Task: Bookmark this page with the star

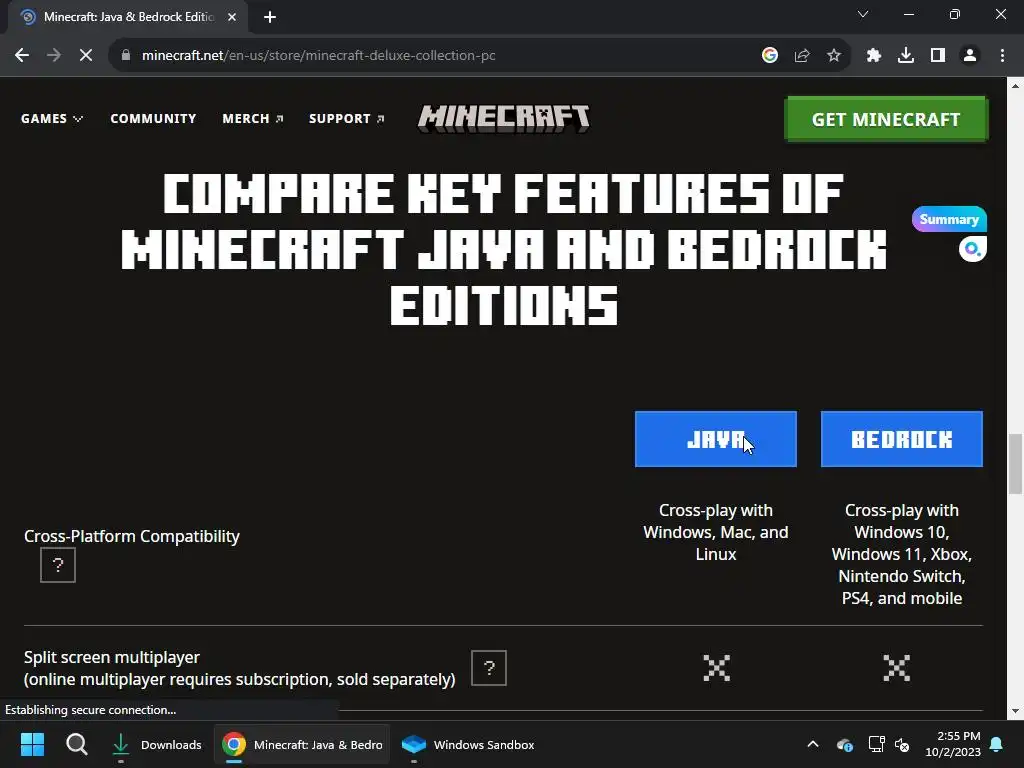Action: click(x=834, y=56)
